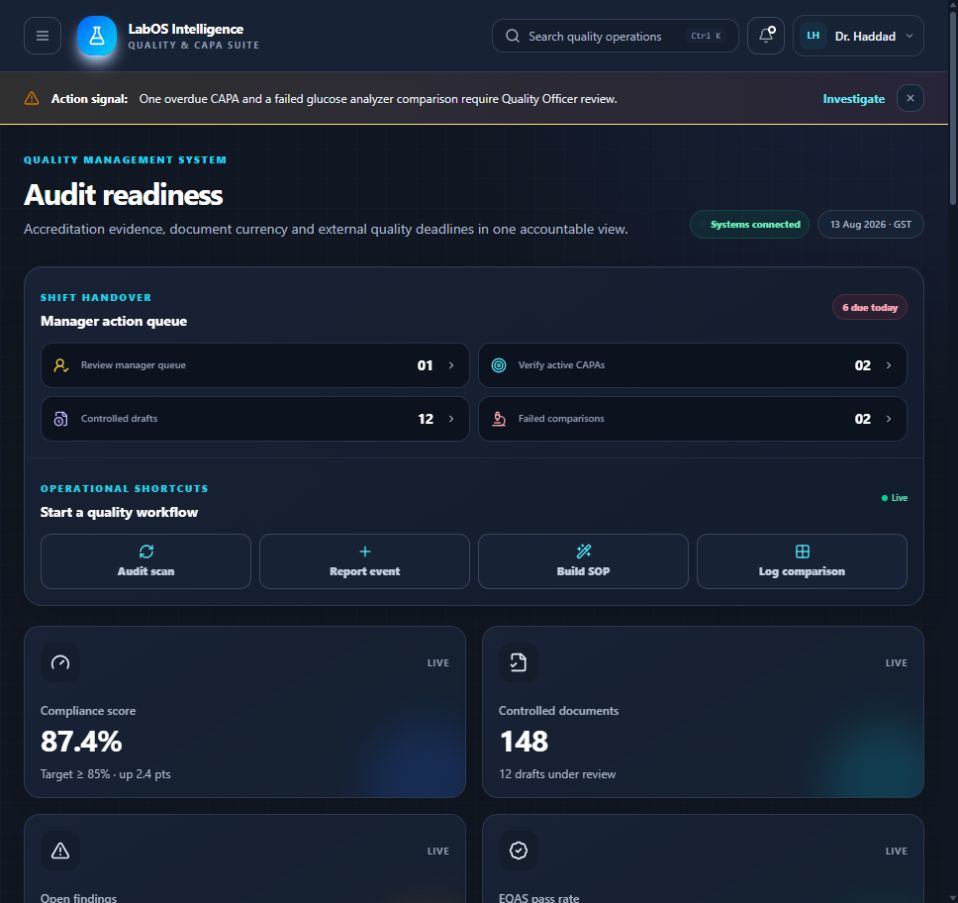Dismiss the action signal banner
Screen dimensions: 958x903
(x=910, y=98)
